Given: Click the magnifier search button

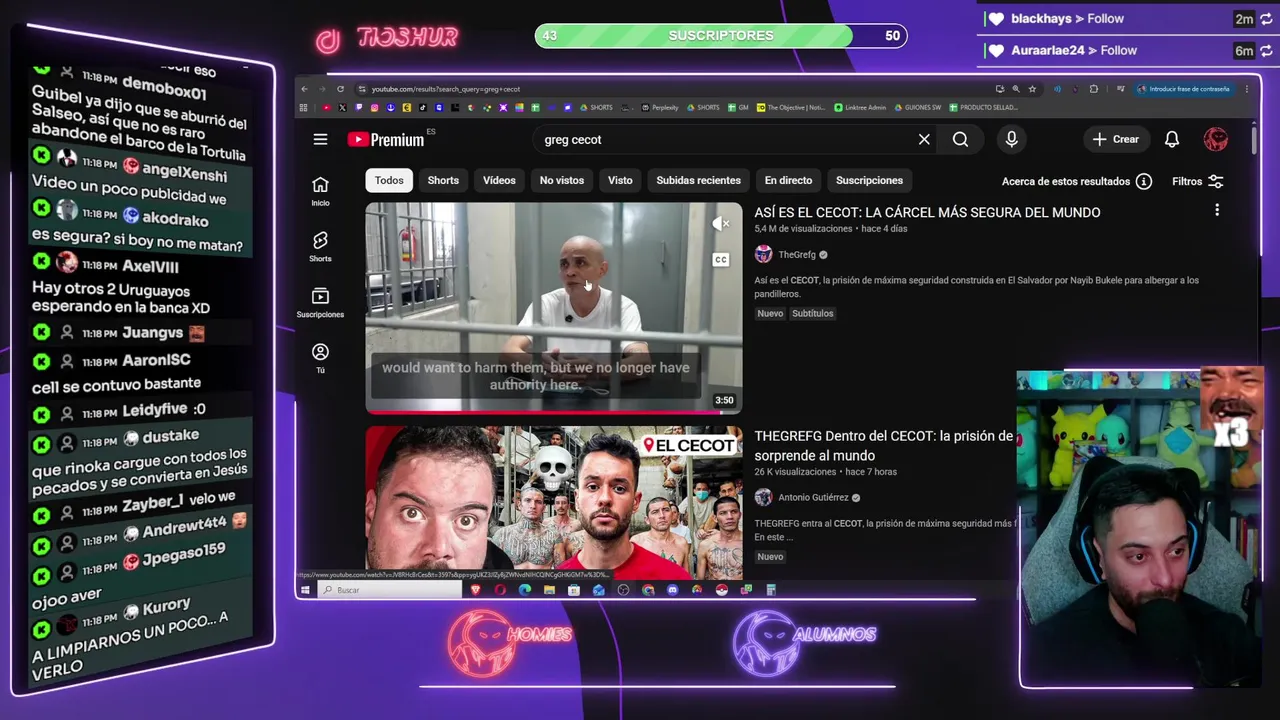Looking at the screenshot, I should [x=960, y=139].
